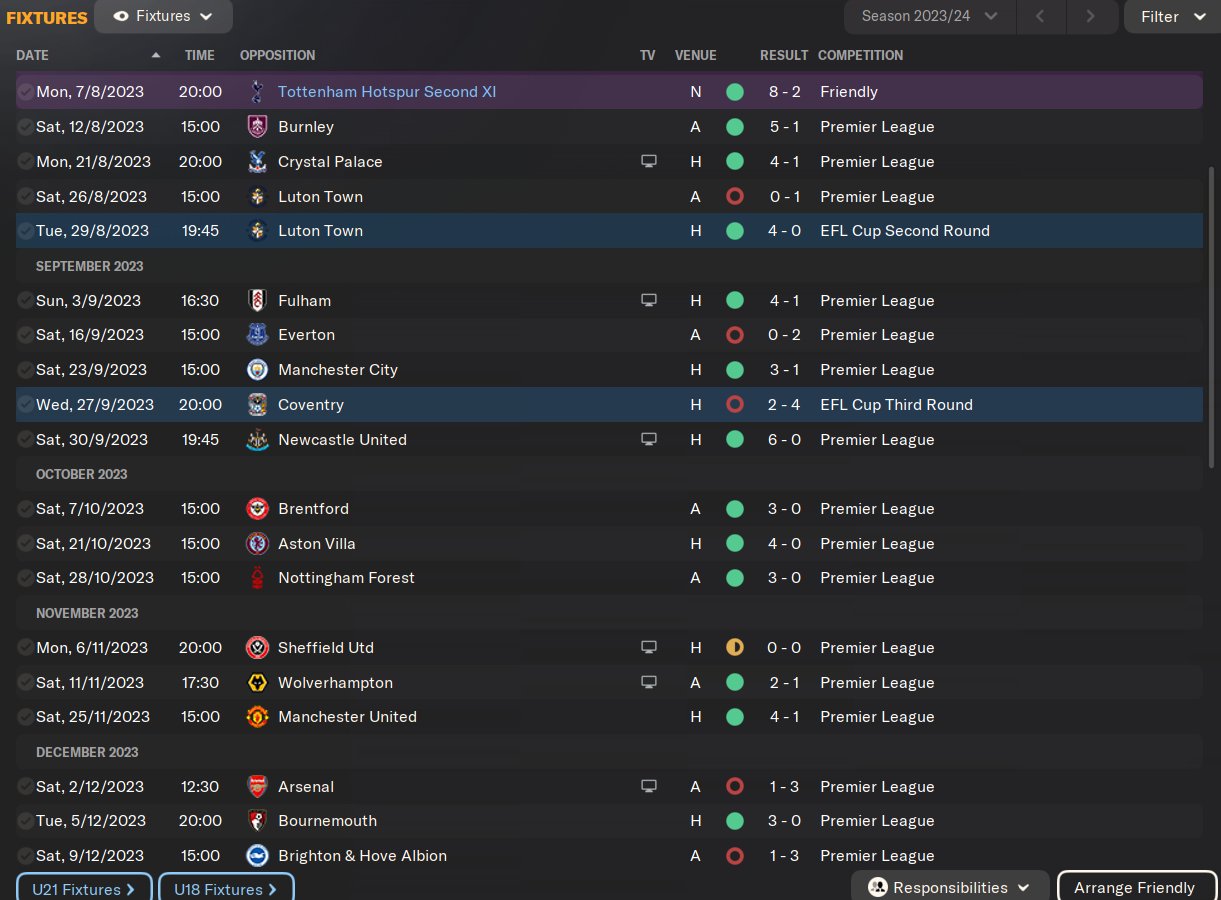Toggle the checkmark for Sheffield Utd fixture
The image size is (1221, 900).
point(25,648)
